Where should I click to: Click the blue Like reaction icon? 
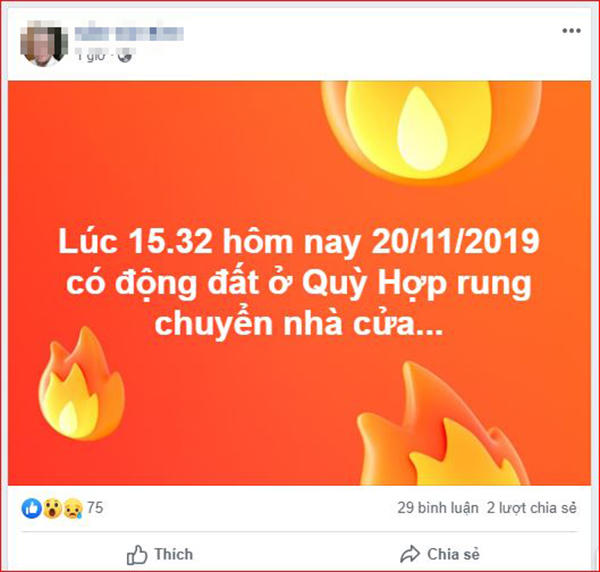click(31, 508)
